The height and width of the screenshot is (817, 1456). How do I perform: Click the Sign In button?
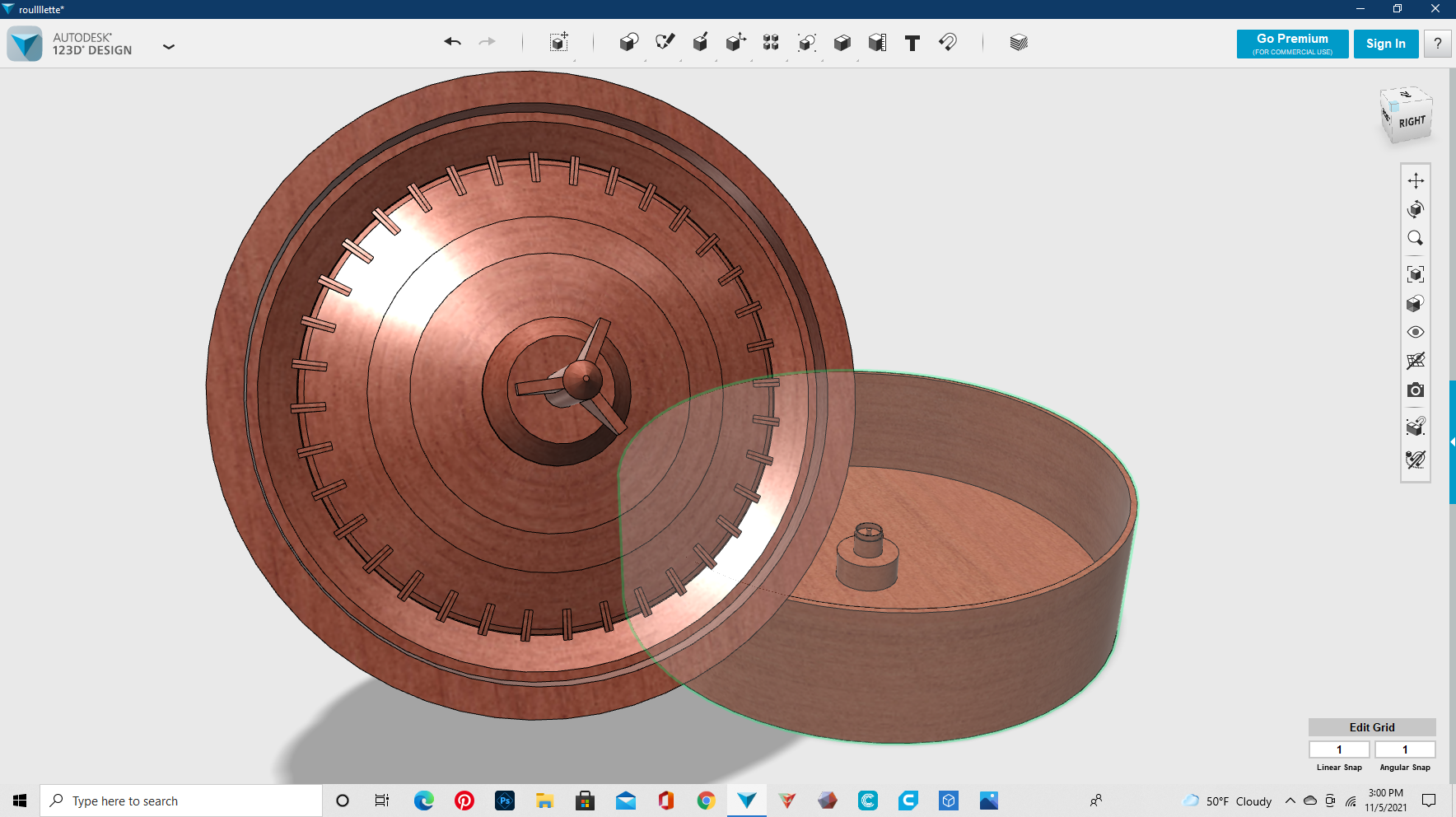(1385, 44)
